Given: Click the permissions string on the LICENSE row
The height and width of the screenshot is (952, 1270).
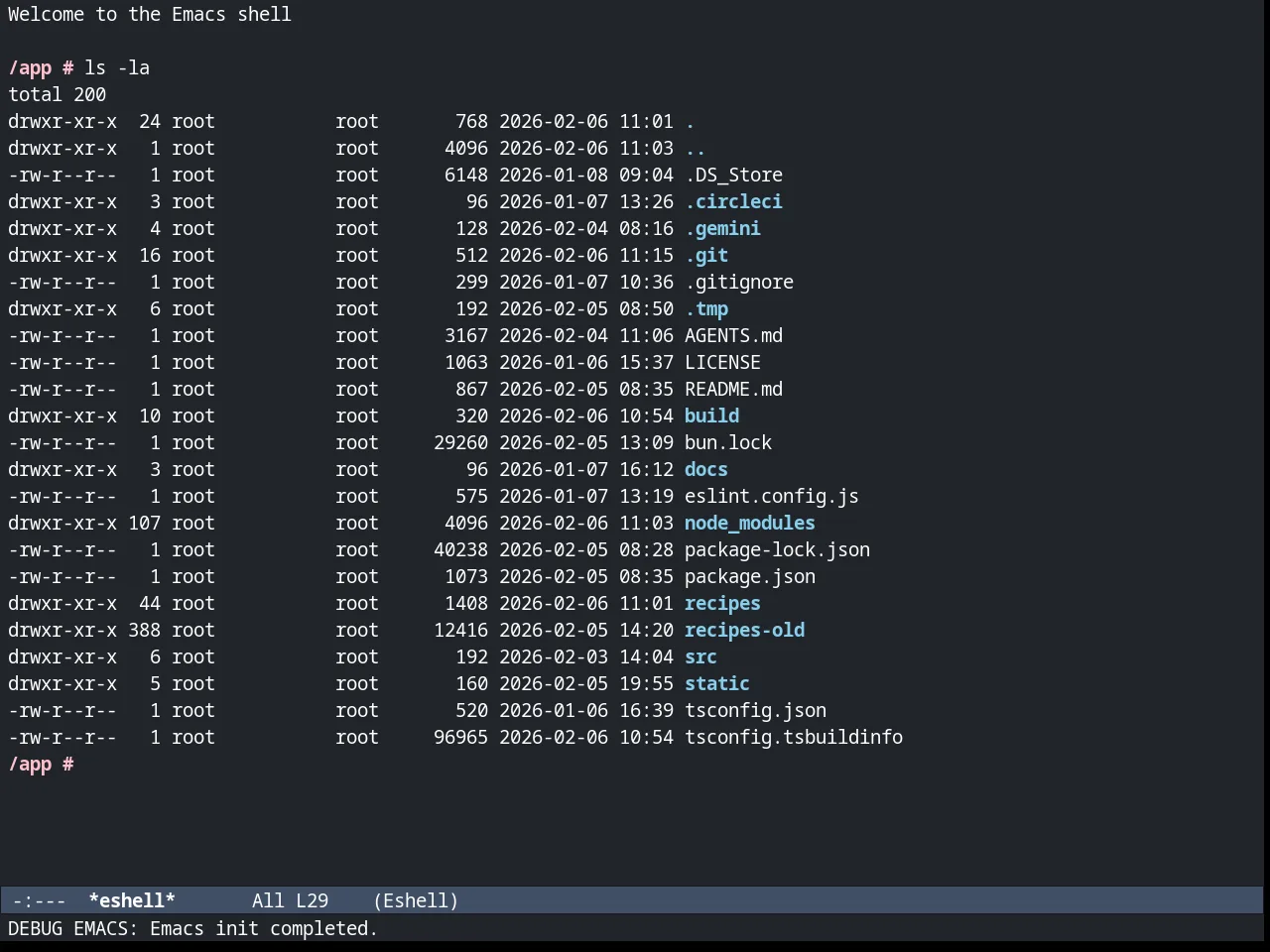Looking at the screenshot, I should 62,362.
